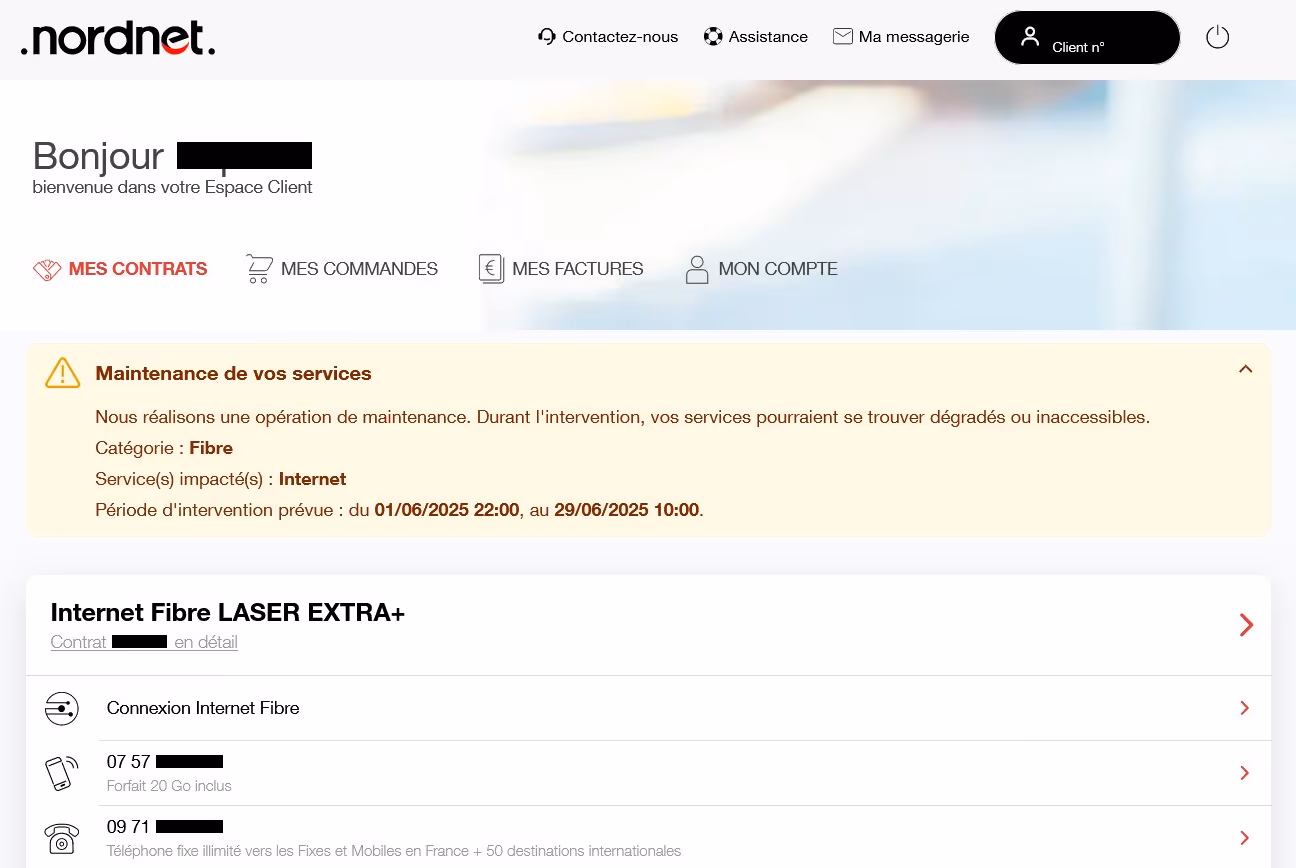
Task: Click the lifebuoy Assistance icon
Action: [x=713, y=37]
